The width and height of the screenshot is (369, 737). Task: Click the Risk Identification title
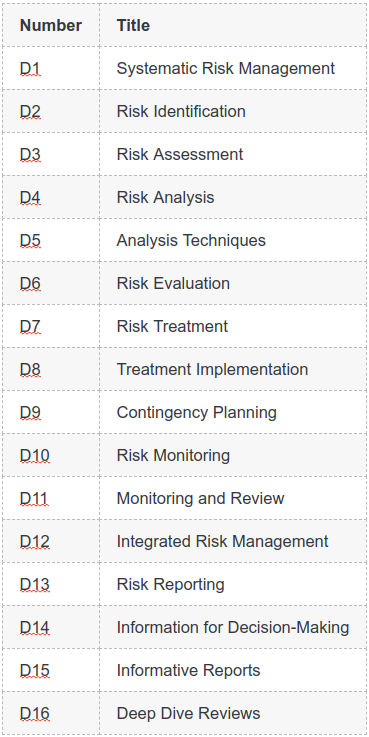181,111
